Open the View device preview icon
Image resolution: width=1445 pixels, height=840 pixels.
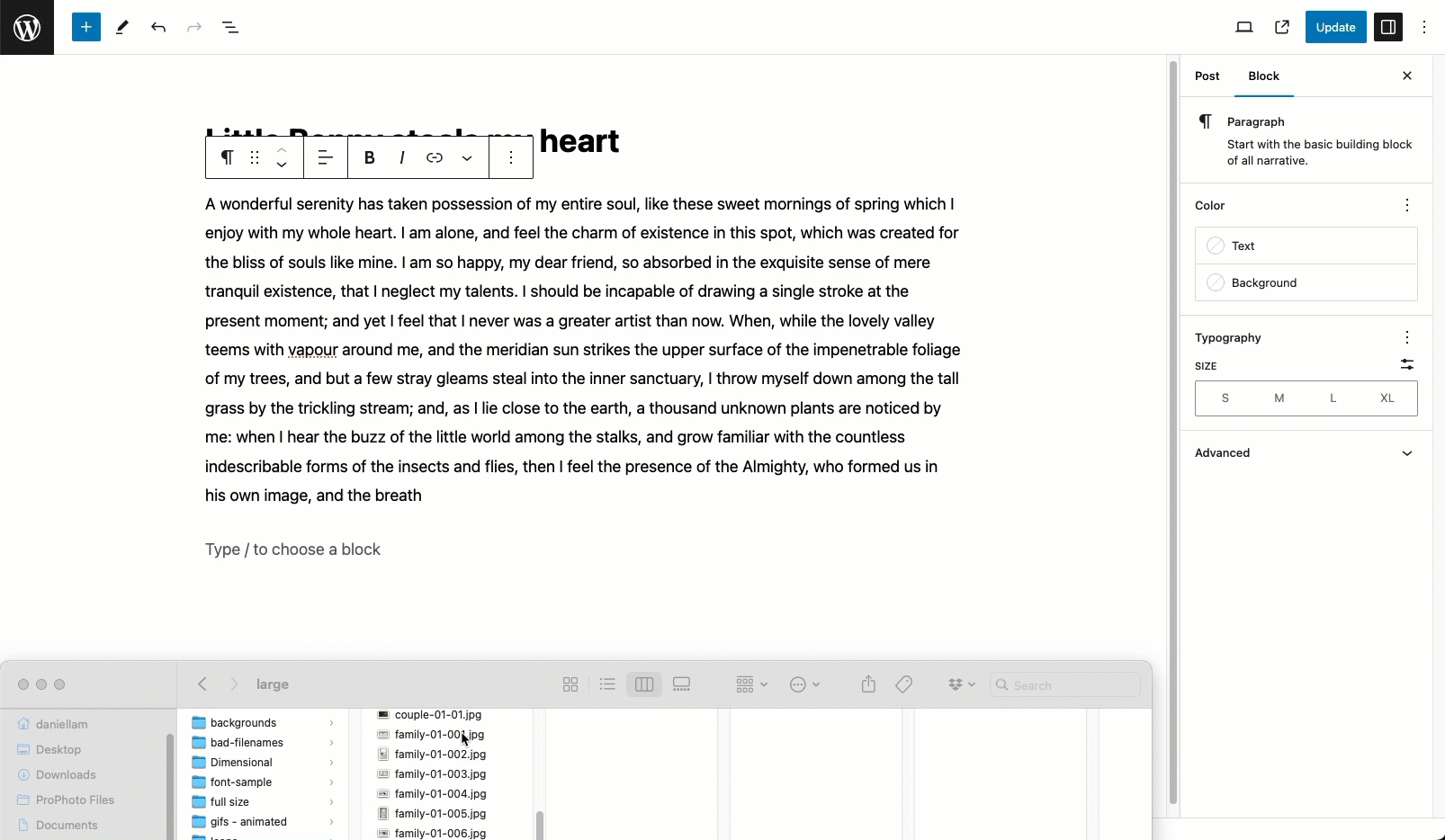(x=1244, y=27)
